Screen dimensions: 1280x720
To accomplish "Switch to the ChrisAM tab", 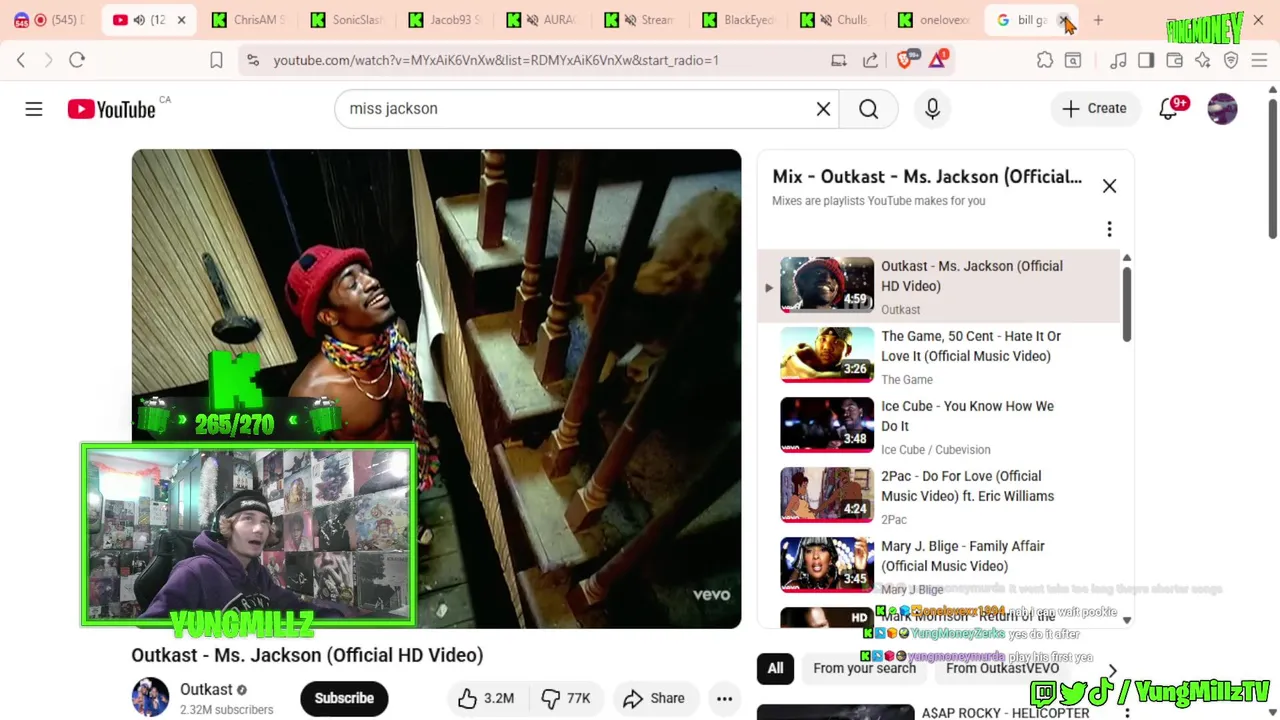I will tap(250, 20).
